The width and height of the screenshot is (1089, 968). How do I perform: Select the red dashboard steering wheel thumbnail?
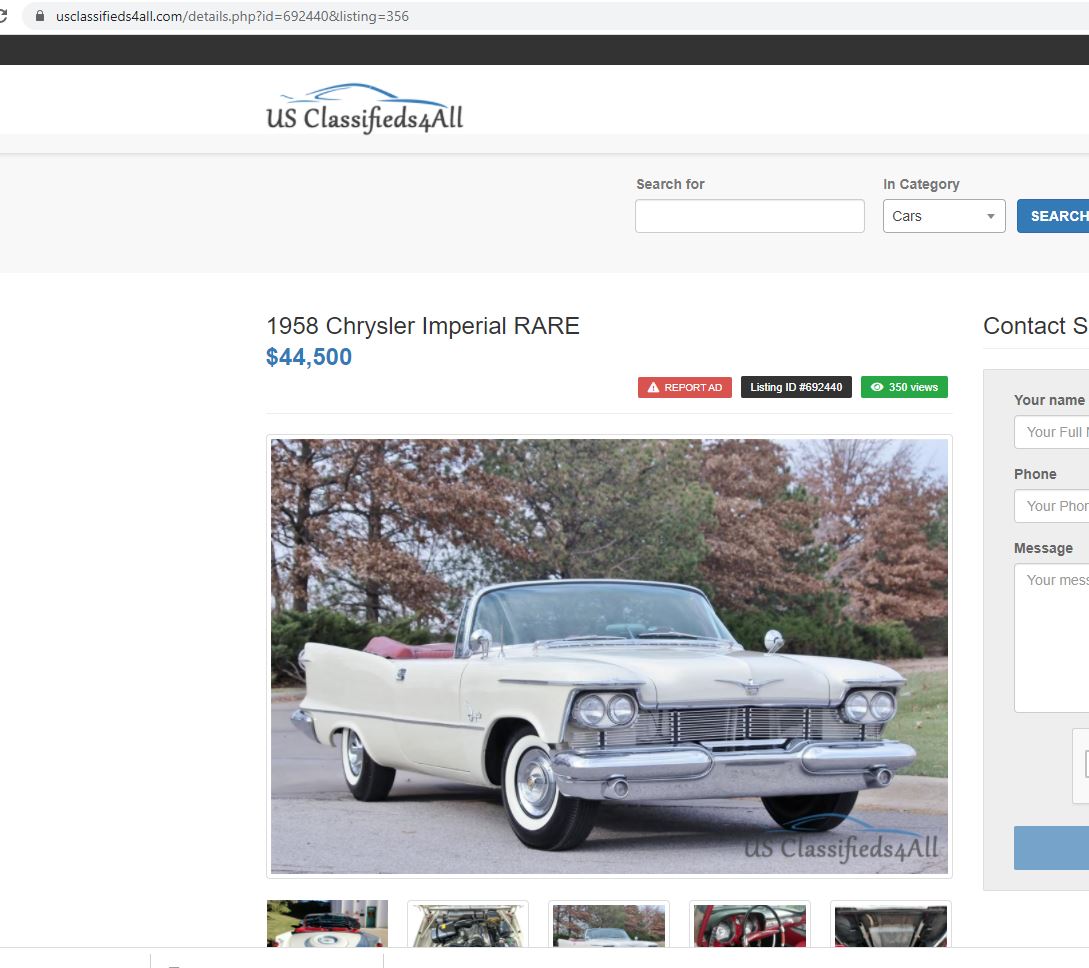(749, 925)
